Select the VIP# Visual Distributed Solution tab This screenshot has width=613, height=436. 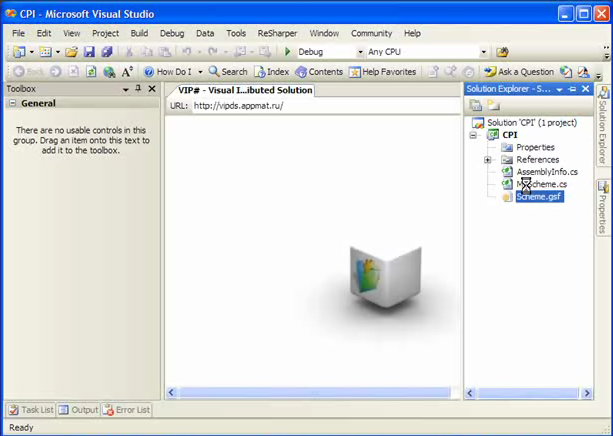[x=243, y=90]
